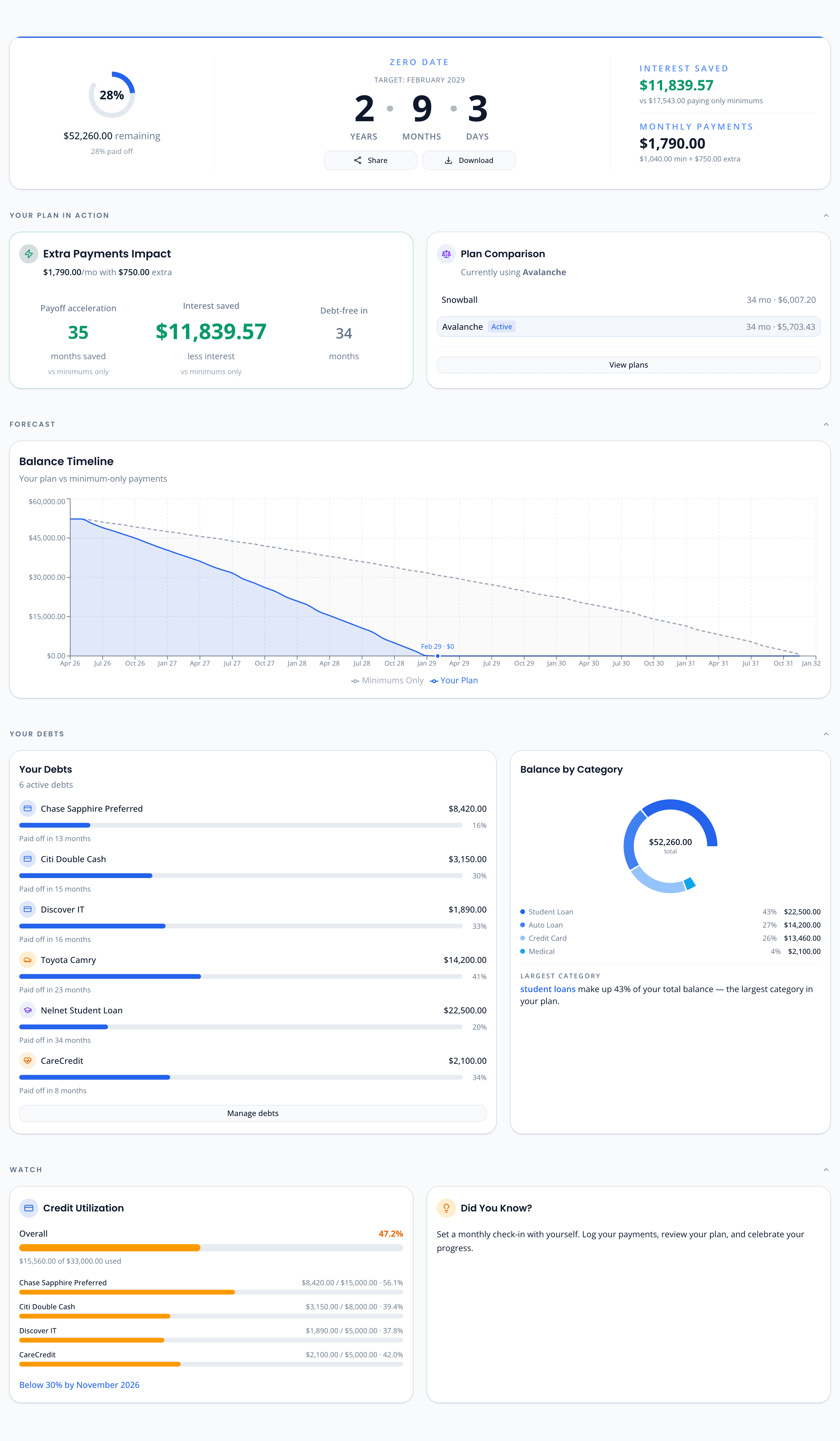Collapse the Your Plan in Action section
The width and height of the screenshot is (840, 1441).
coord(826,215)
